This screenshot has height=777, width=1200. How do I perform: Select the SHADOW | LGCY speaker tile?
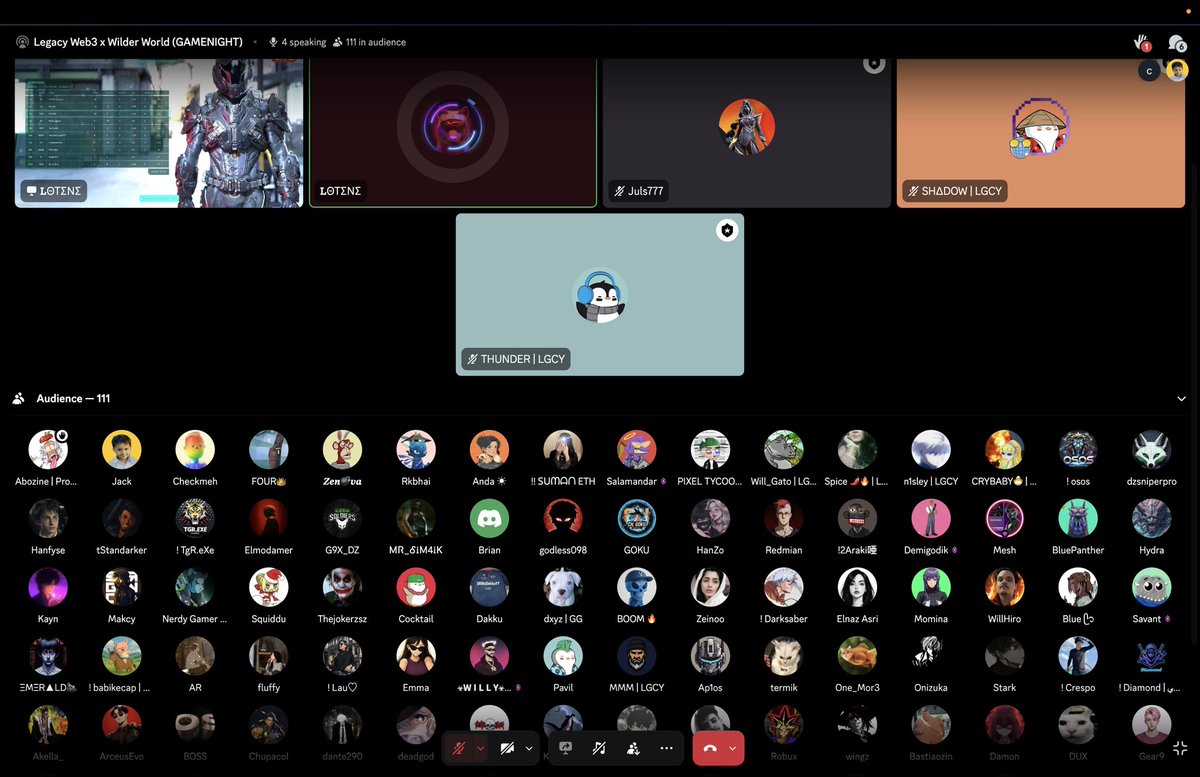pos(1041,132)
